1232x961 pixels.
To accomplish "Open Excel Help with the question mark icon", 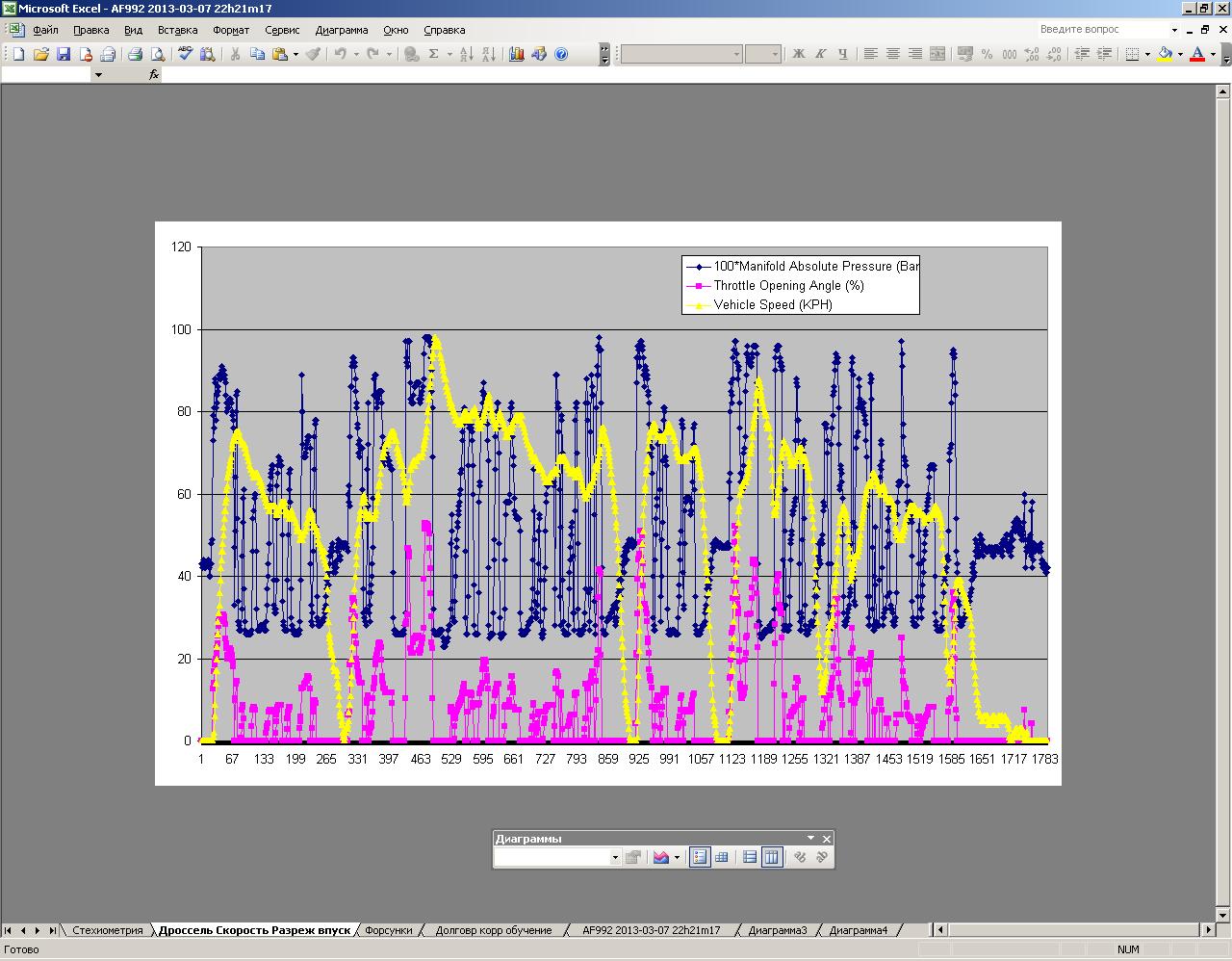I will (561, 54).
